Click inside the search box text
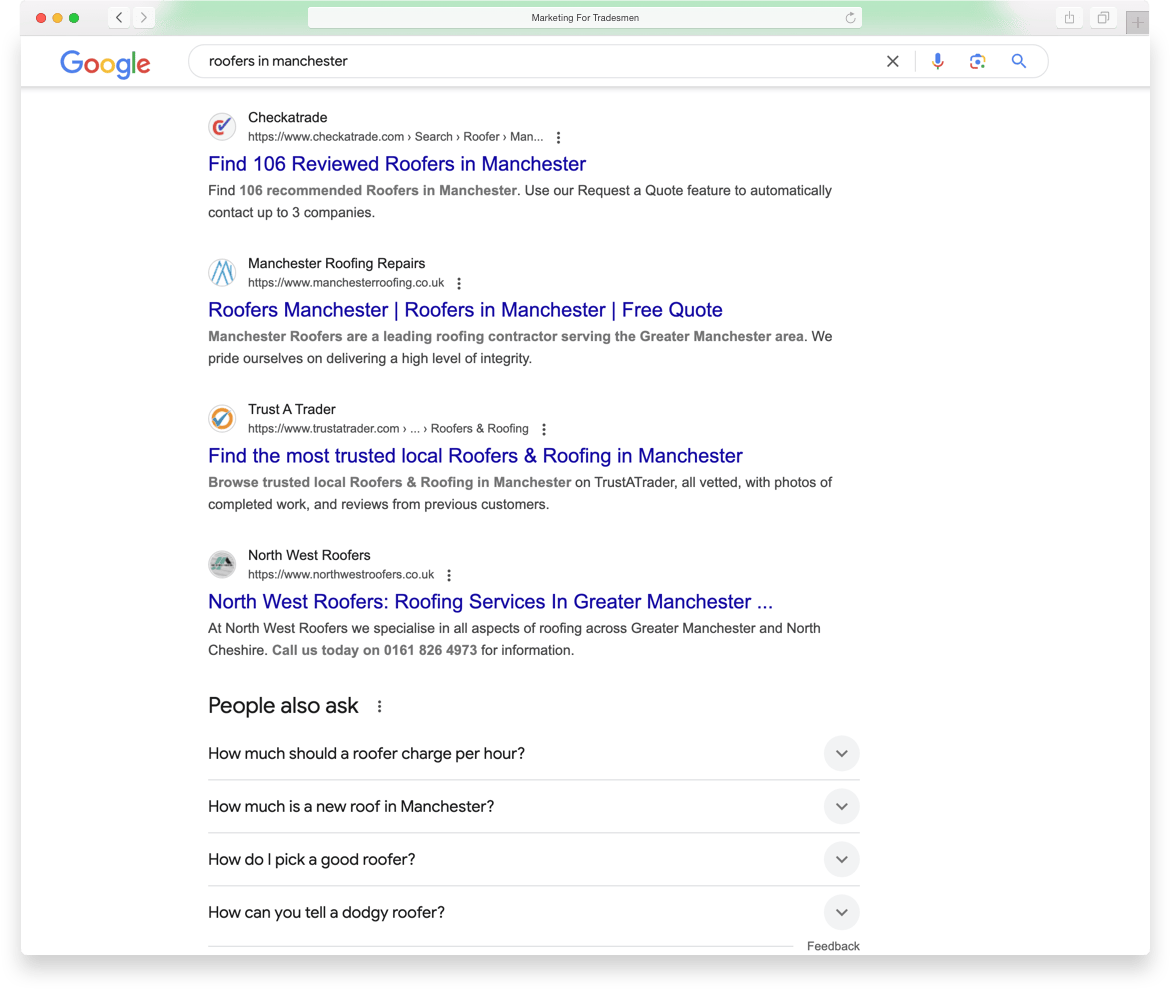This screenshot has width=1171, height=990. (x=278, y=61)
